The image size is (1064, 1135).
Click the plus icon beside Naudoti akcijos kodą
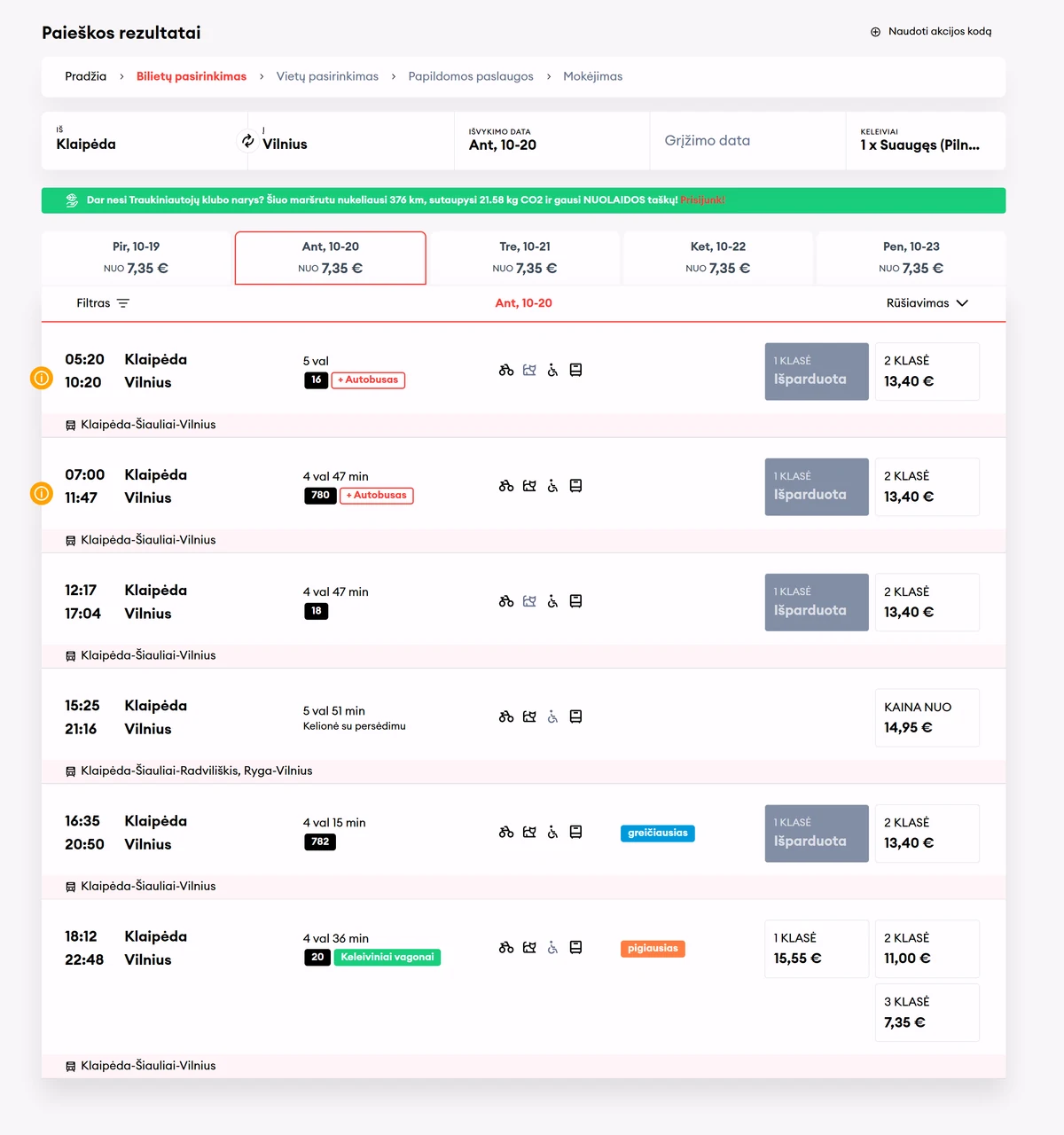875,32
